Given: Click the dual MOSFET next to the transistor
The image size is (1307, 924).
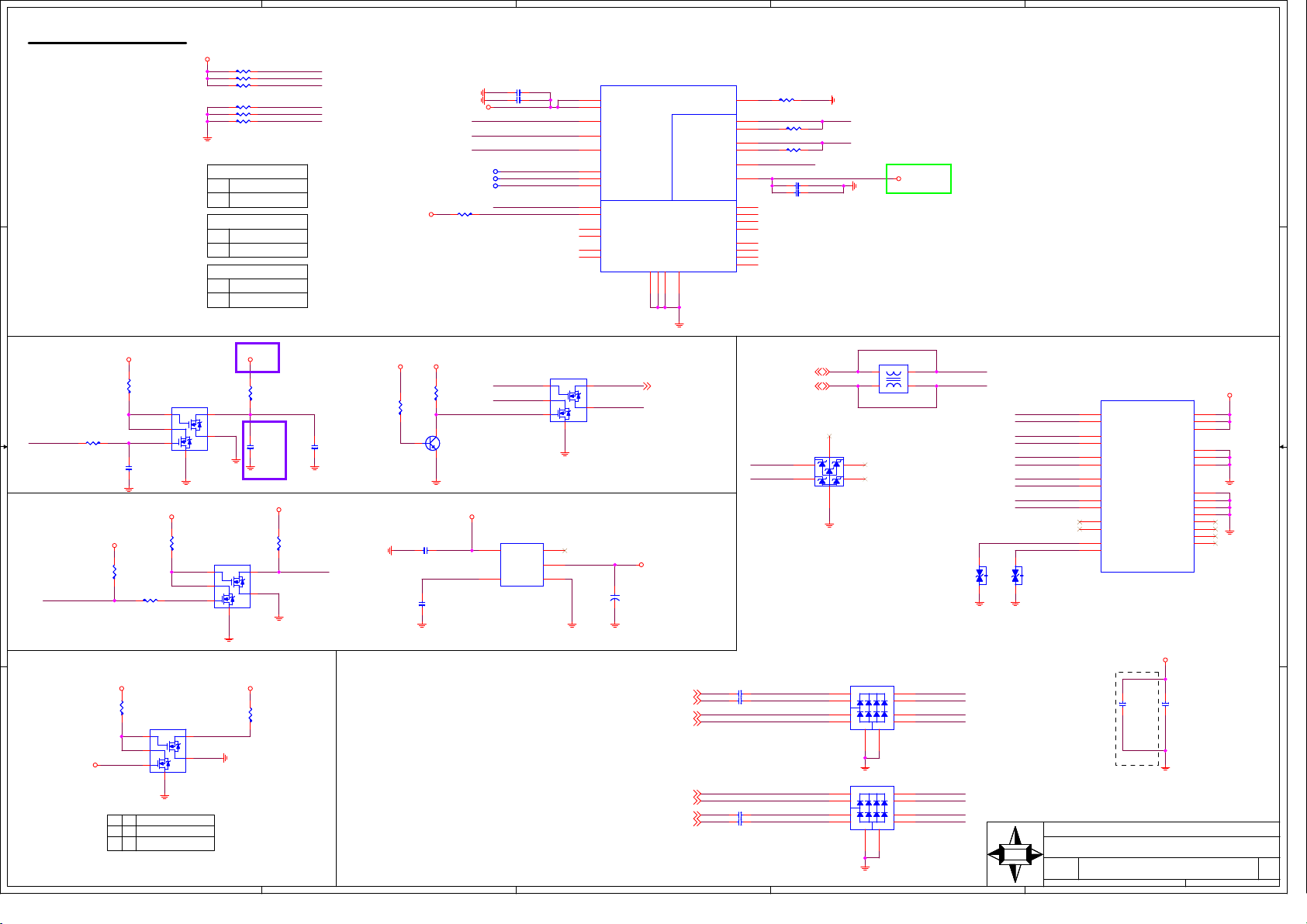Looking at the screenshot, I should pos(569,400).
